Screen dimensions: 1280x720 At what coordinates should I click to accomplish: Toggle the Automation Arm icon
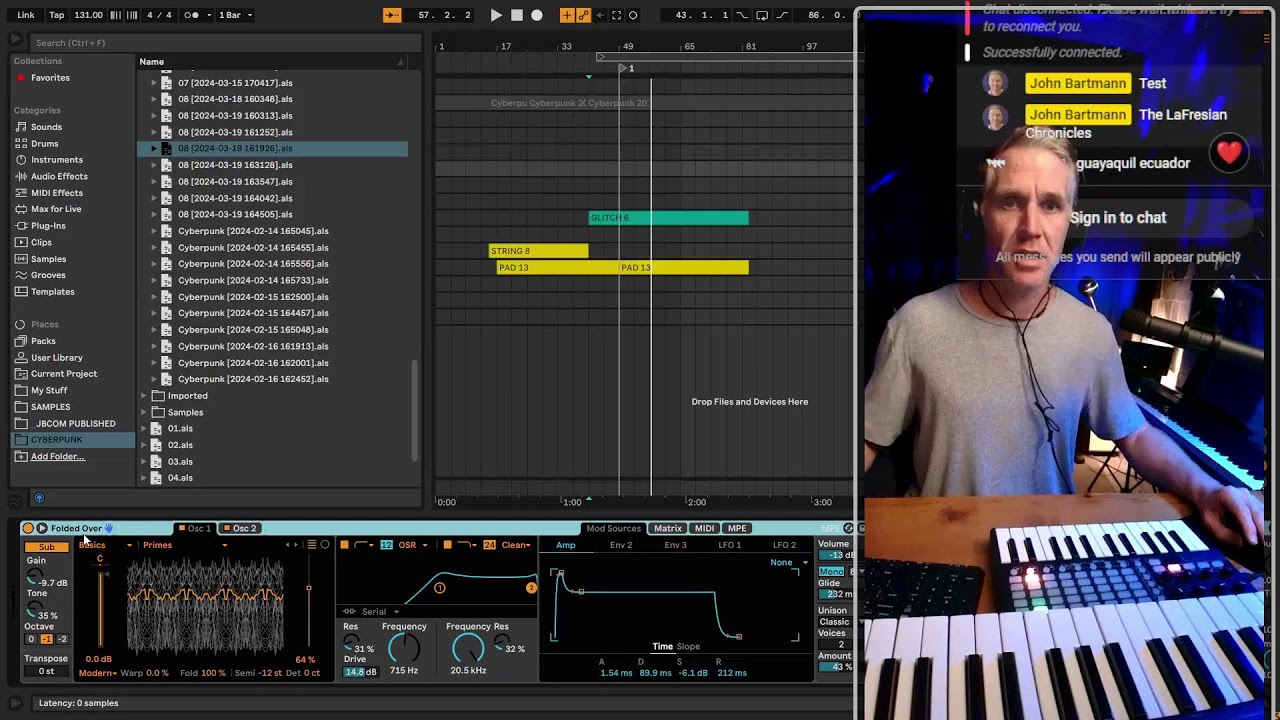point(583,15)
